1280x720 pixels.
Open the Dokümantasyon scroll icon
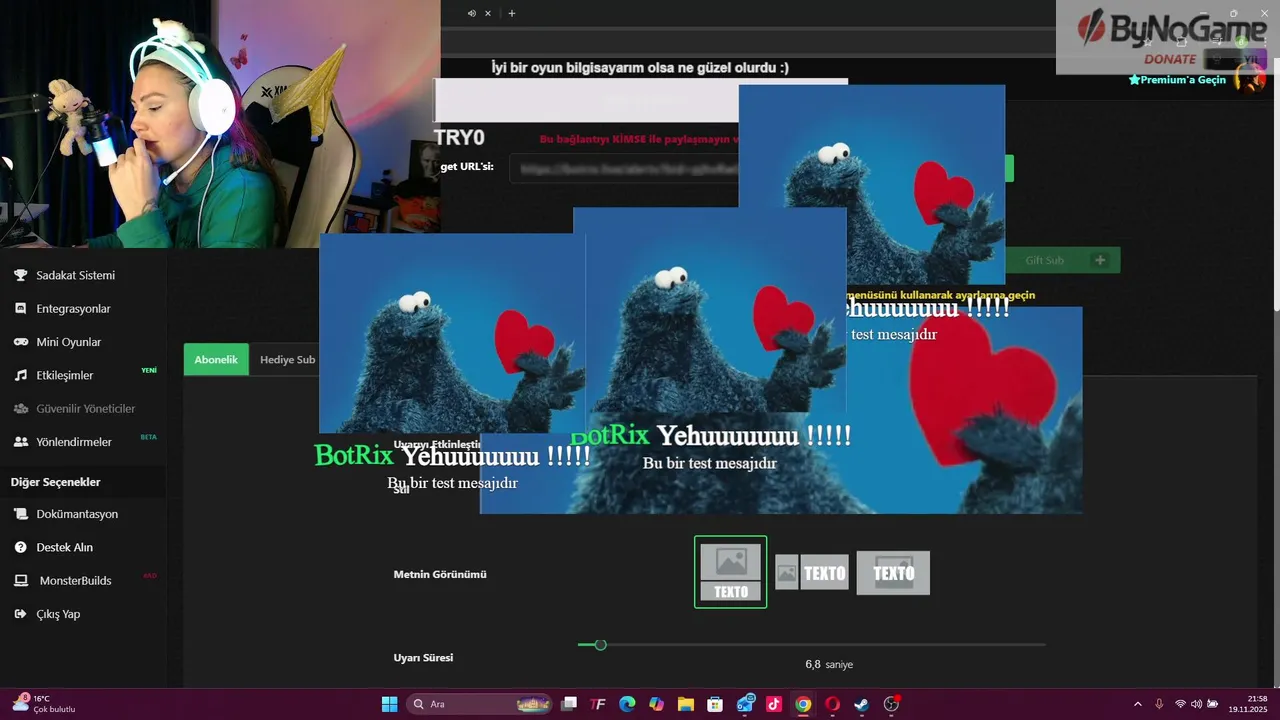pyautogui.click(x=20, y=514)
